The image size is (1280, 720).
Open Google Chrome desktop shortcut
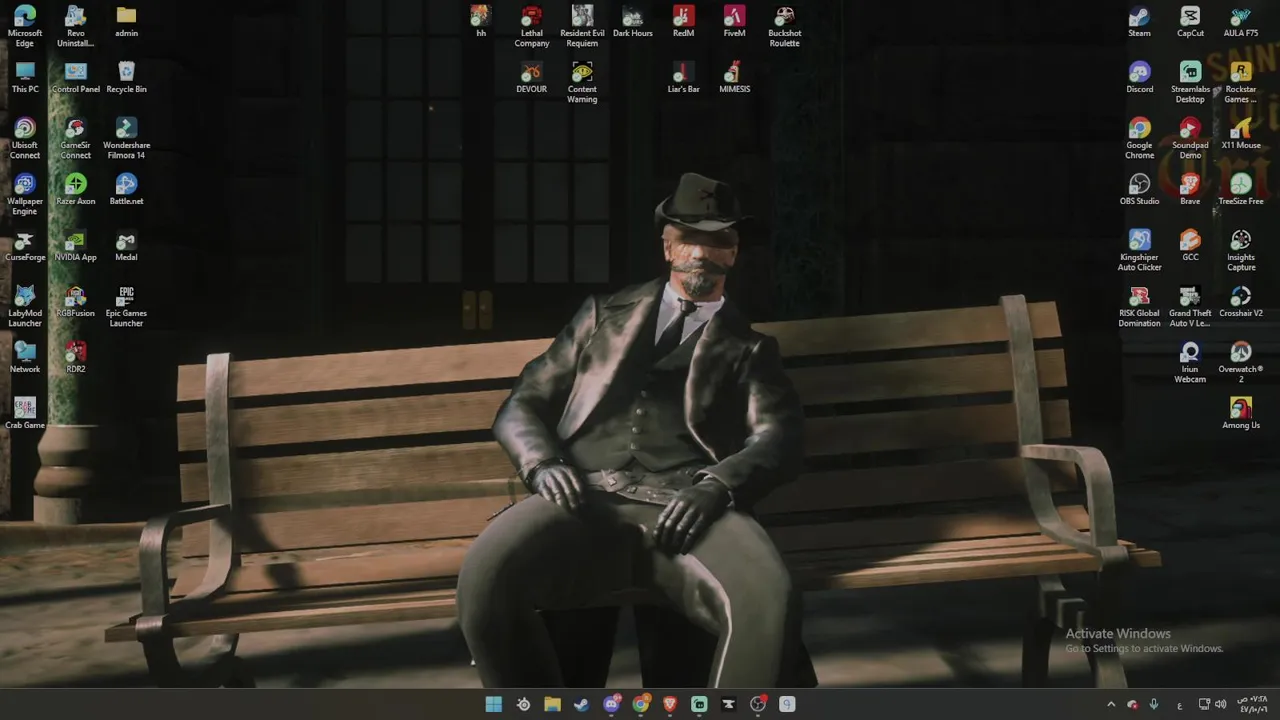click(x=1140, y=138)
